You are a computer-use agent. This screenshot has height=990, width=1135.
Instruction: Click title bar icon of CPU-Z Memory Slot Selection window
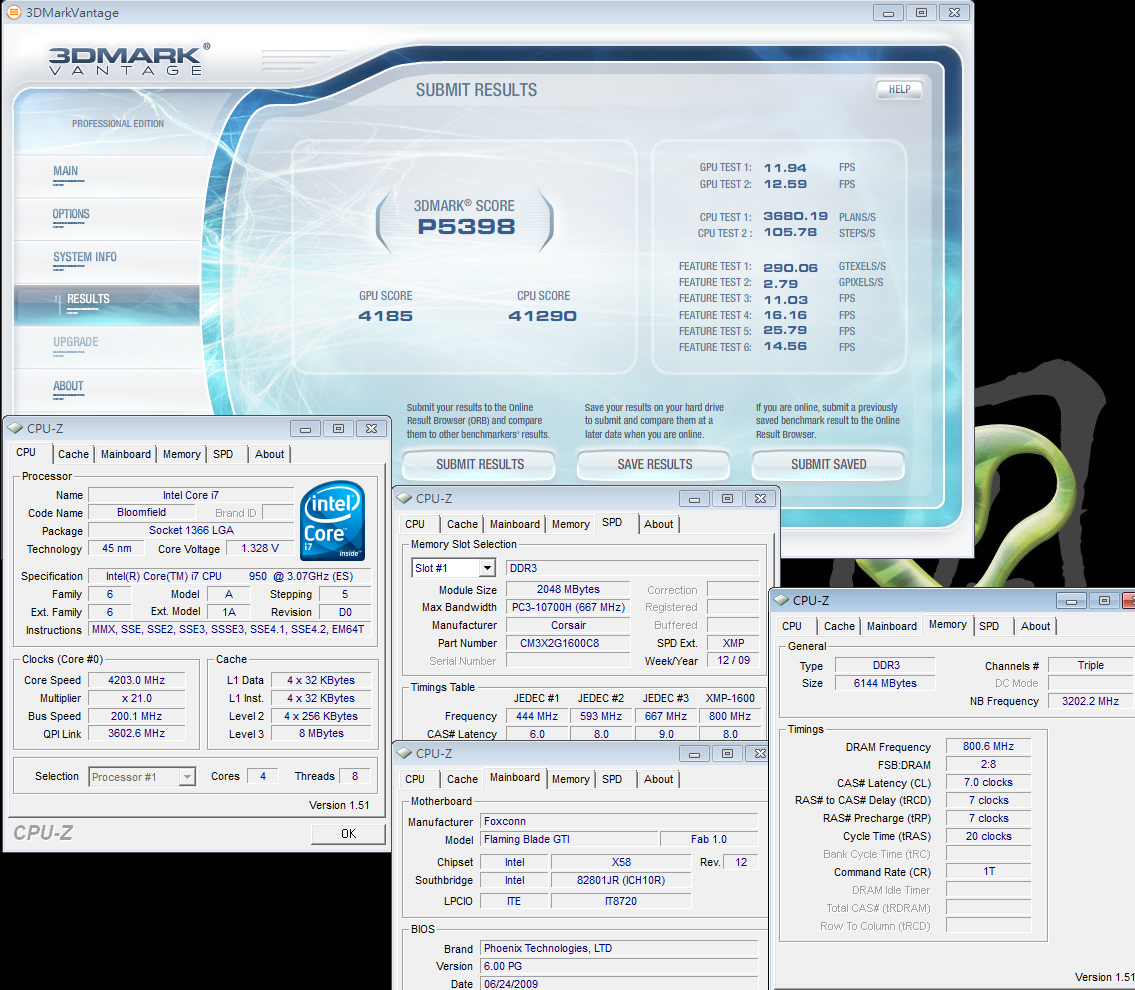(404, 499)
